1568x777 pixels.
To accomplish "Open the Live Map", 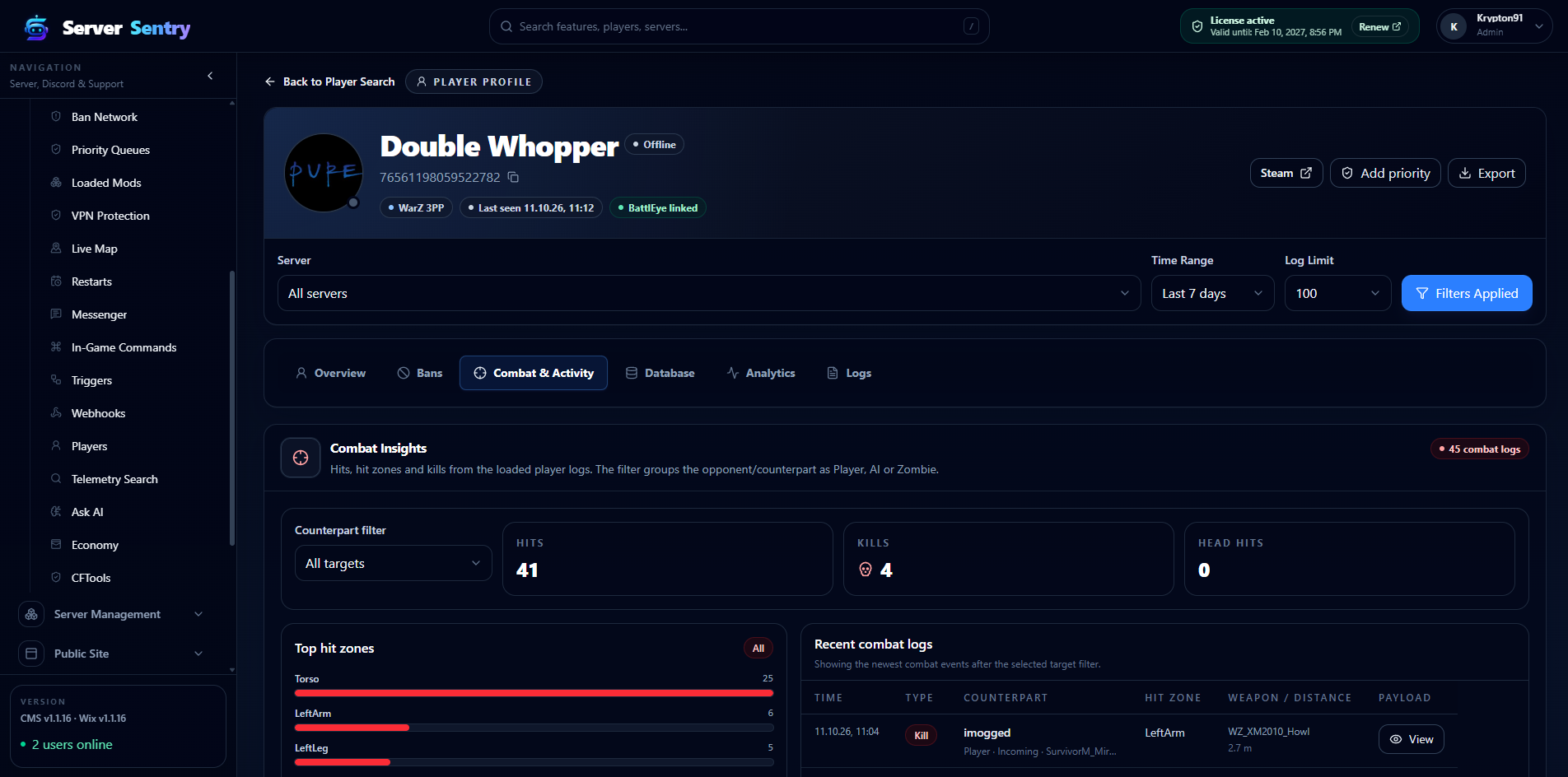I will pyautogui.click(x=94, y=249).
